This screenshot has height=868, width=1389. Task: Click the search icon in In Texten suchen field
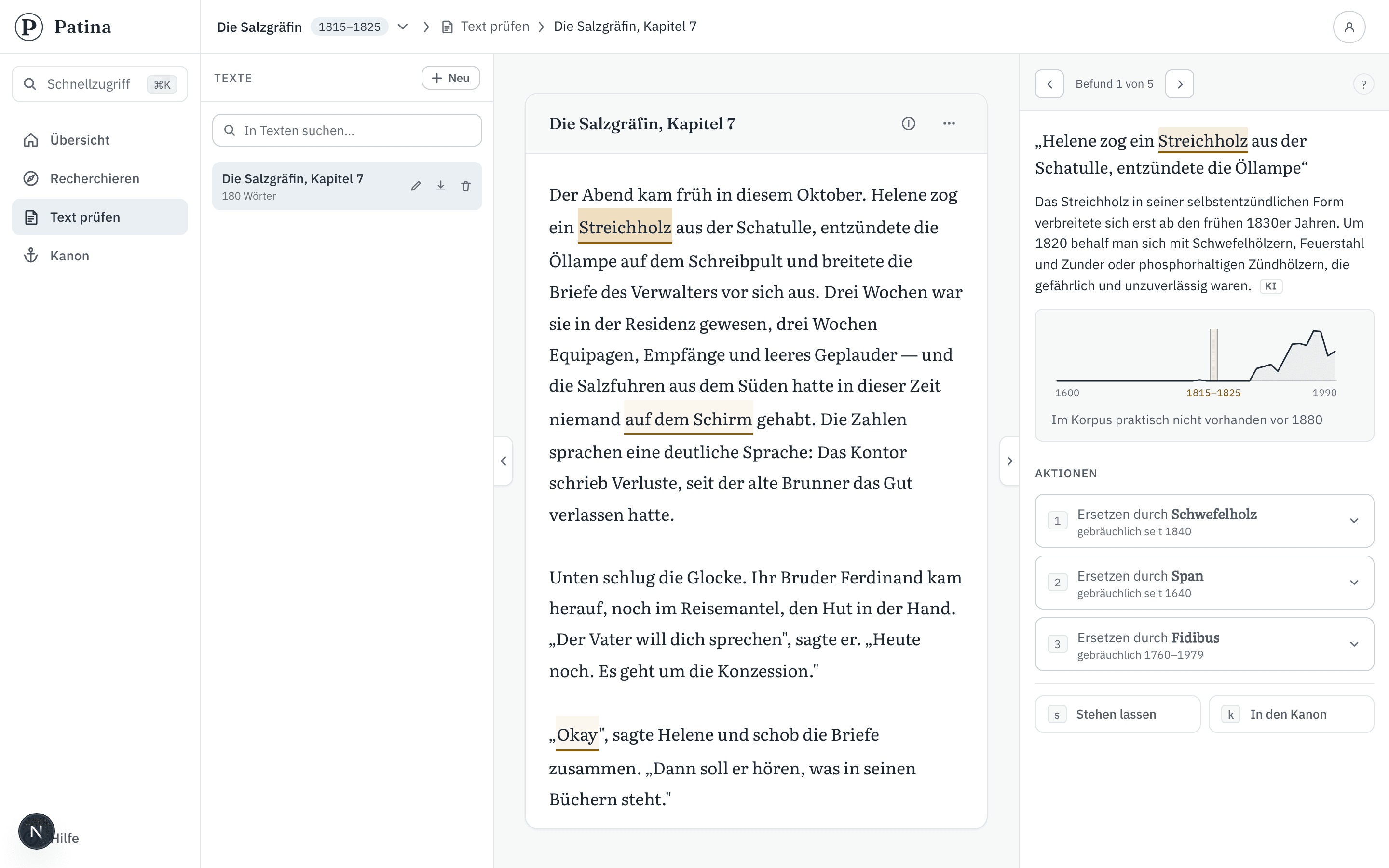(230, 130)
